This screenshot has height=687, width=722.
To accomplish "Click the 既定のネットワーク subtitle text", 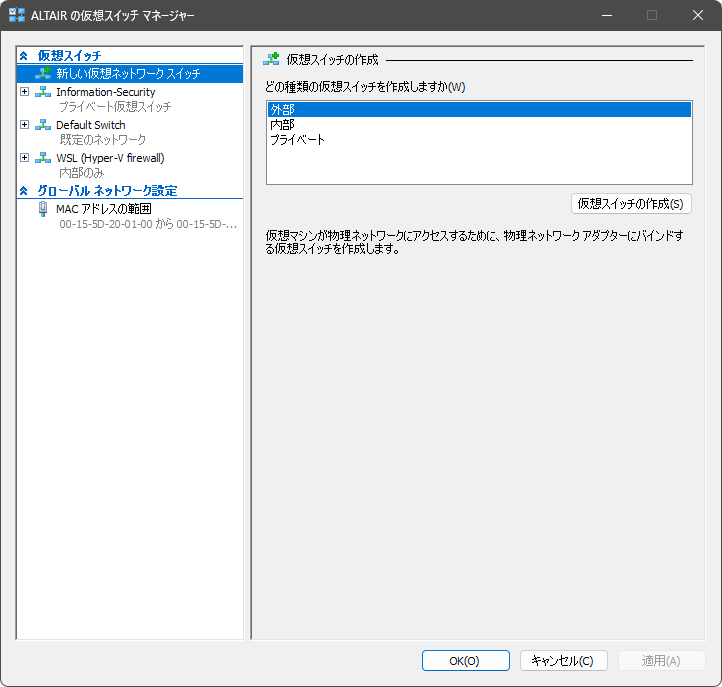I will [103, 140].
